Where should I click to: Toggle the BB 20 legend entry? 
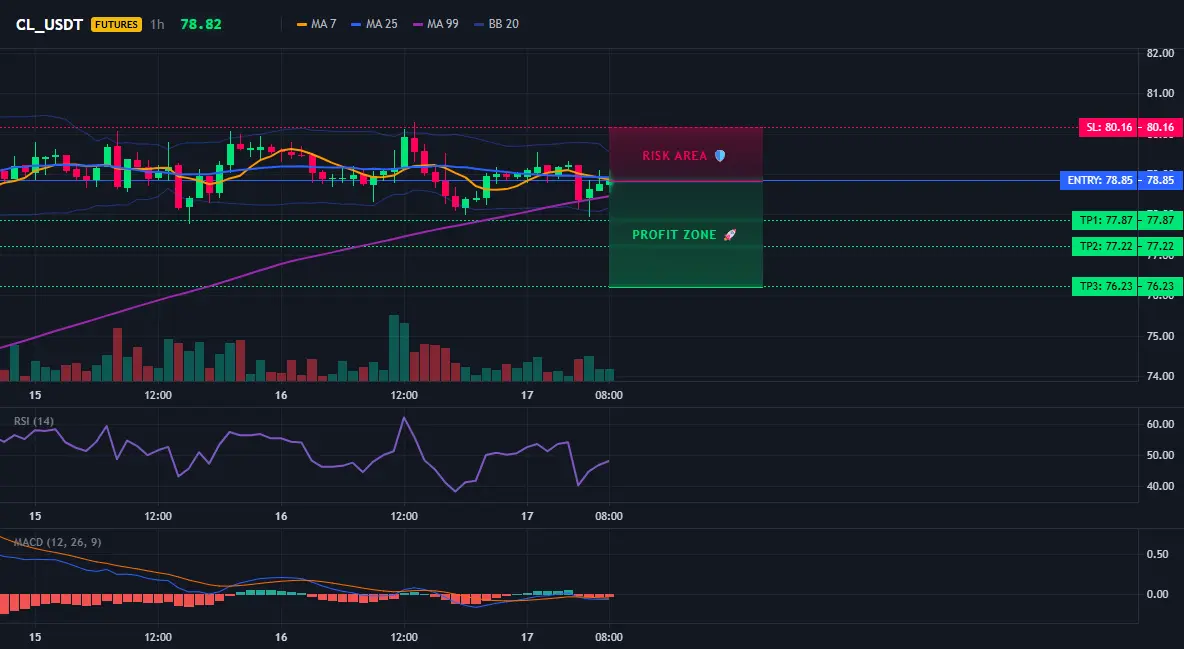tap(496, 24)
